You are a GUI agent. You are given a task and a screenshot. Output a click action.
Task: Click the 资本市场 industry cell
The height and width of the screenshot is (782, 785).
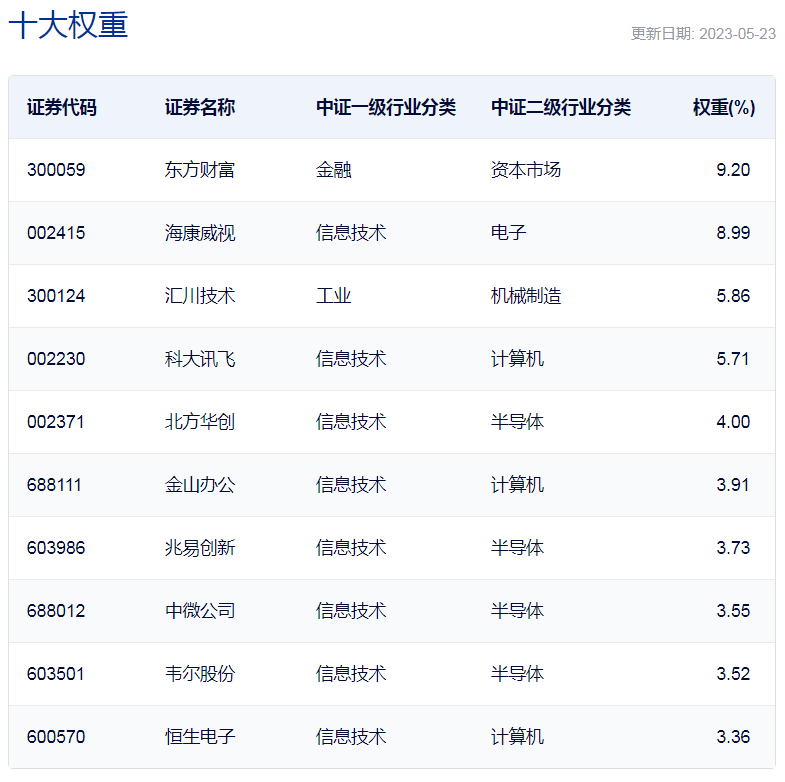tap(526, 170)
